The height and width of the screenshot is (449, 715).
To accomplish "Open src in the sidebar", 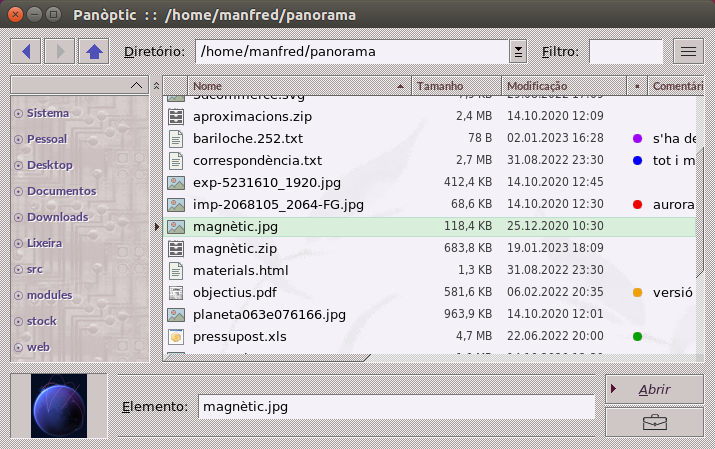I will click(x=35, y=269).
